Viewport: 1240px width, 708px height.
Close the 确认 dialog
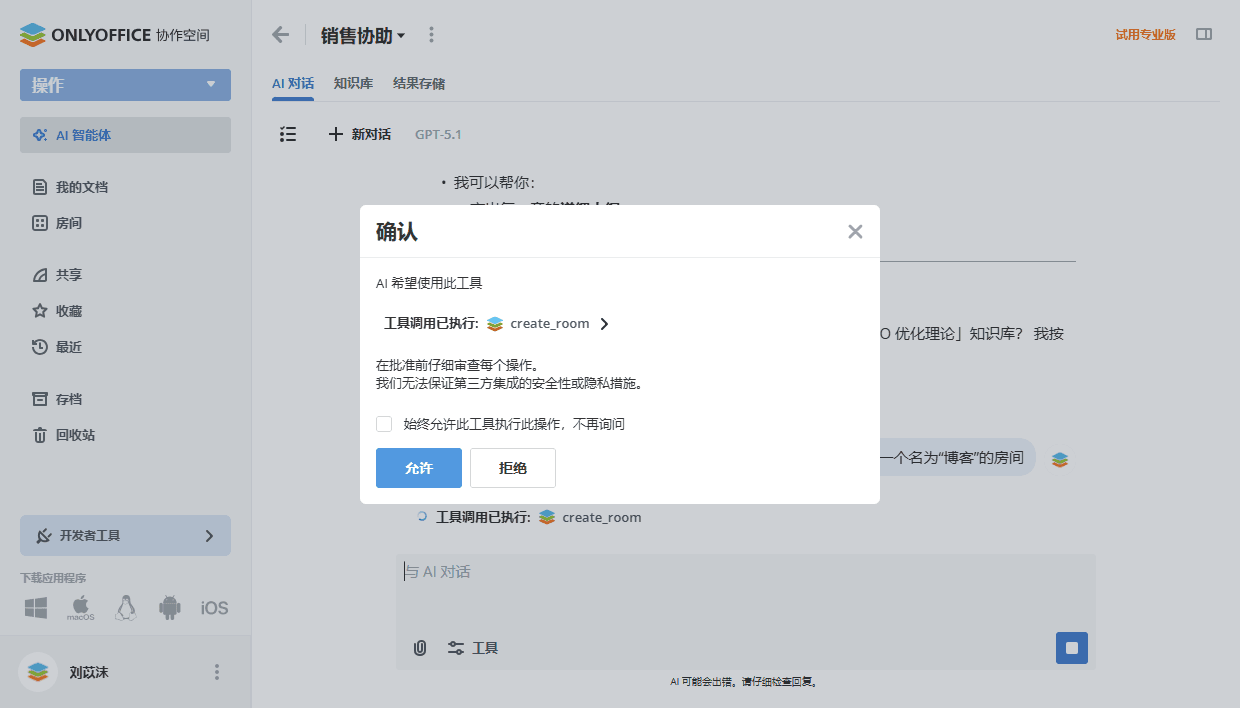[855, 232]
